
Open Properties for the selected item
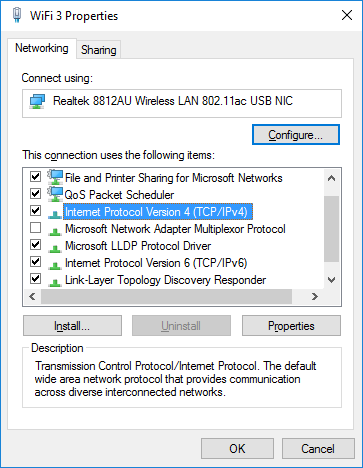(x=291, y=326)
